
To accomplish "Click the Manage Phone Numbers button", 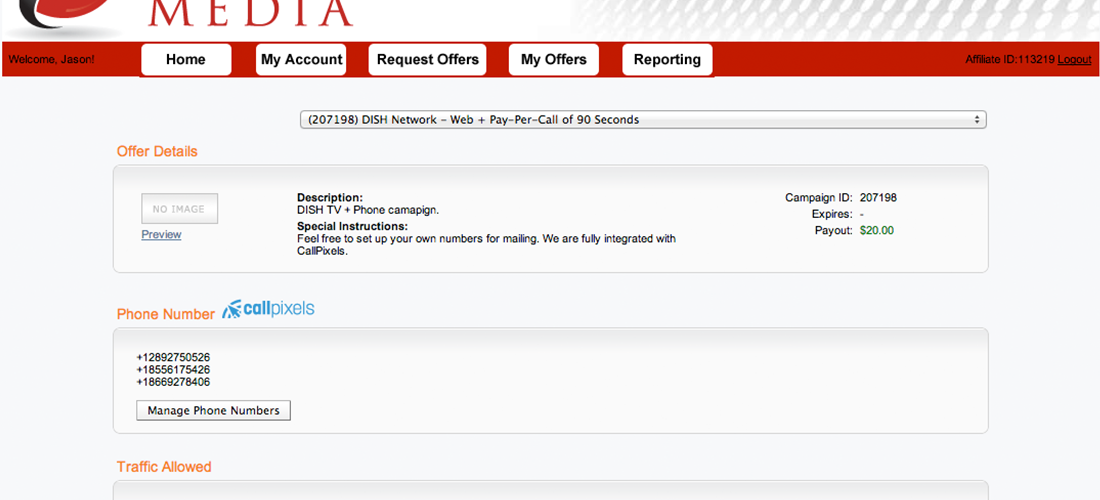I will point(213,410).
